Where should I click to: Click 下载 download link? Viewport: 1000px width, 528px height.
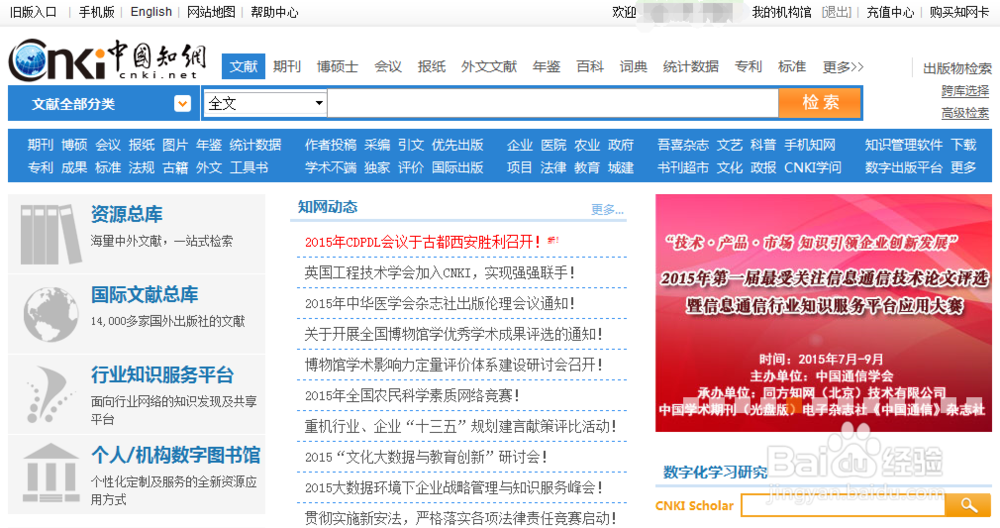pyautogui.click(x=963, y=145)
